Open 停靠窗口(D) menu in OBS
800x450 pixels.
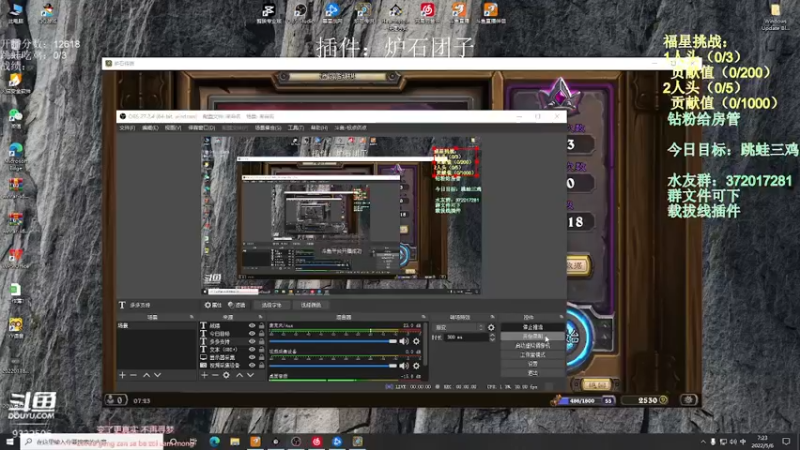202,128
